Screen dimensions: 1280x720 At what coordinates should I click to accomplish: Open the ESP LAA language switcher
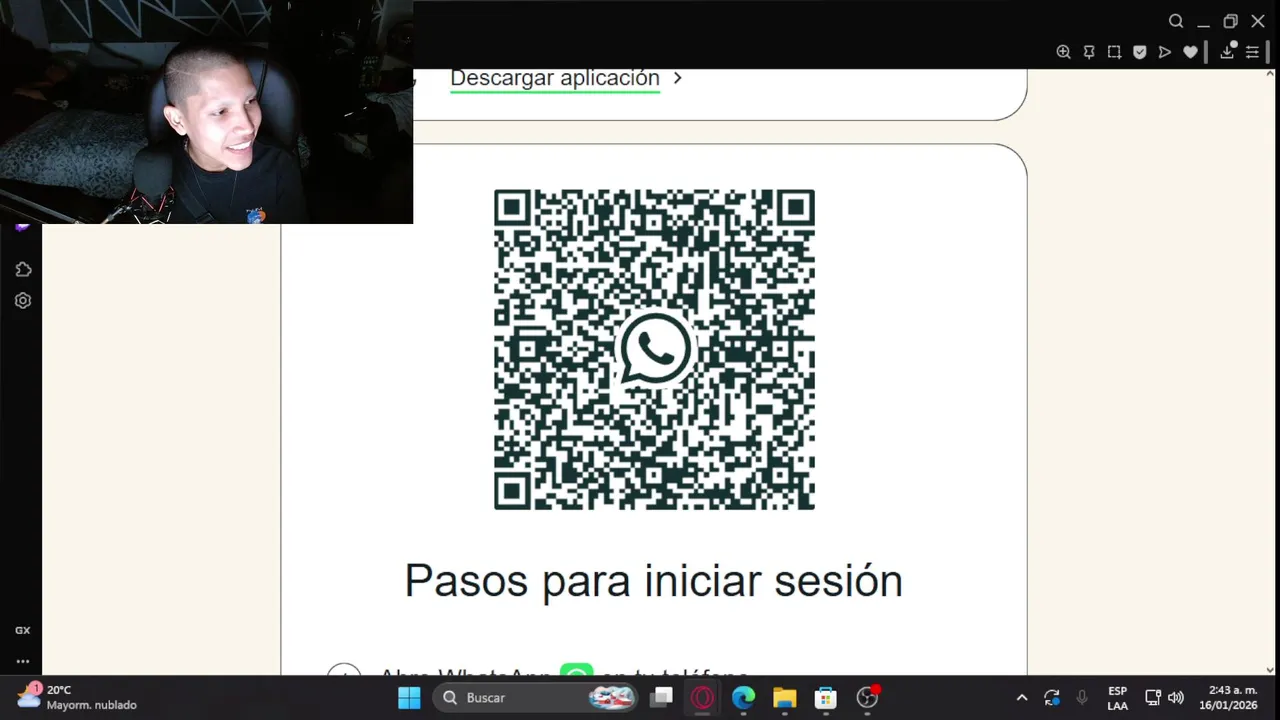(x=1117, y=698)
